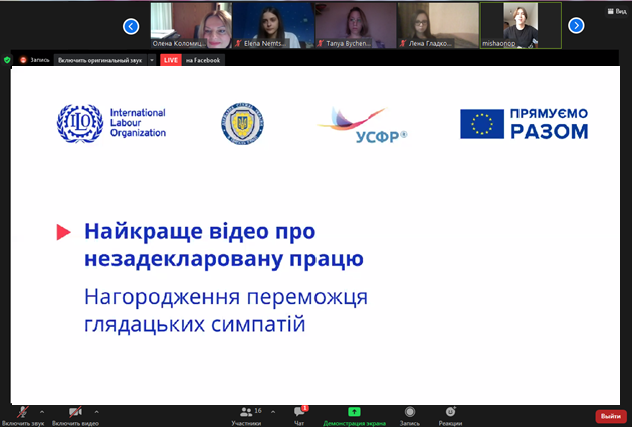Screen dimensions: 632x427
Task: Expand the original sound dropdown arrow
Action: (152, 60)
